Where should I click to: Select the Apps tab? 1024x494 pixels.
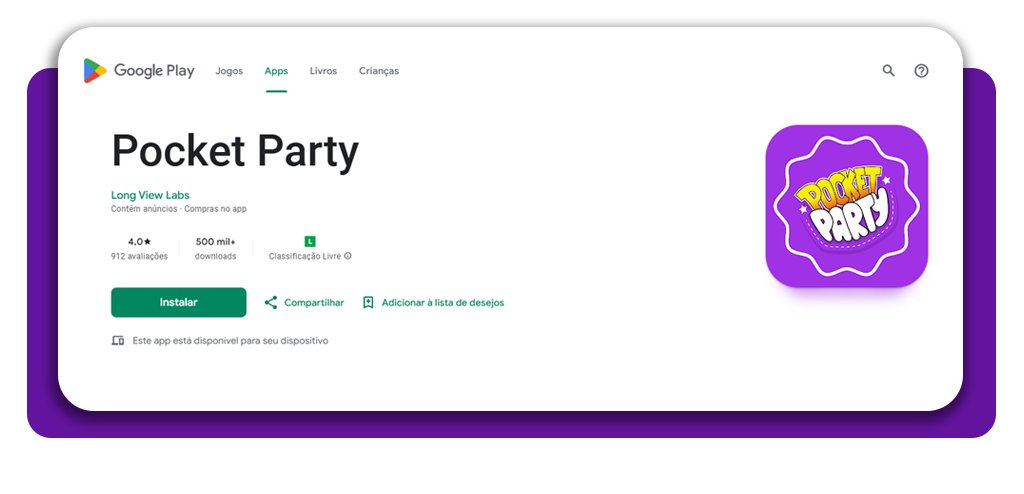(x=276, y=71)
